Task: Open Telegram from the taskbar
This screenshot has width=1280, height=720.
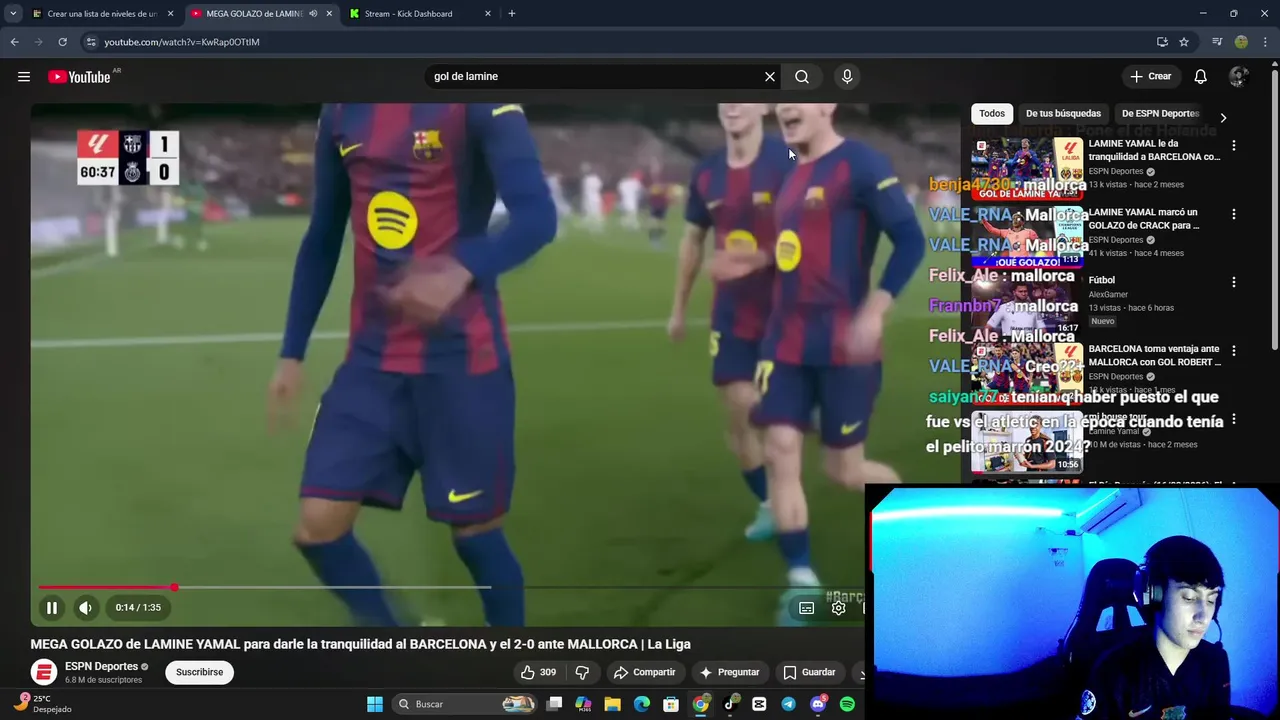Action: pos(788,704)
